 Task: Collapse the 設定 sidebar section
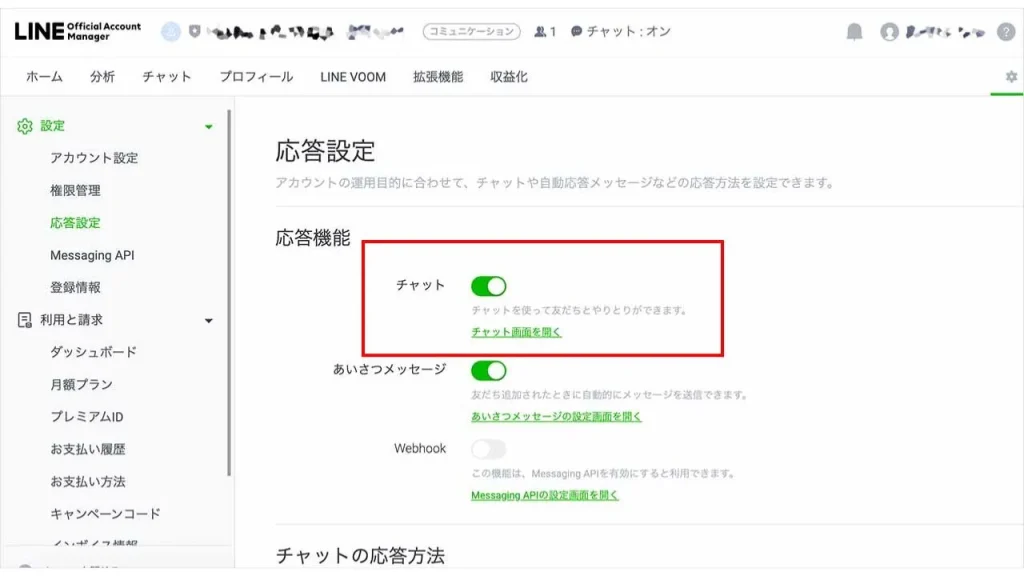208,126
